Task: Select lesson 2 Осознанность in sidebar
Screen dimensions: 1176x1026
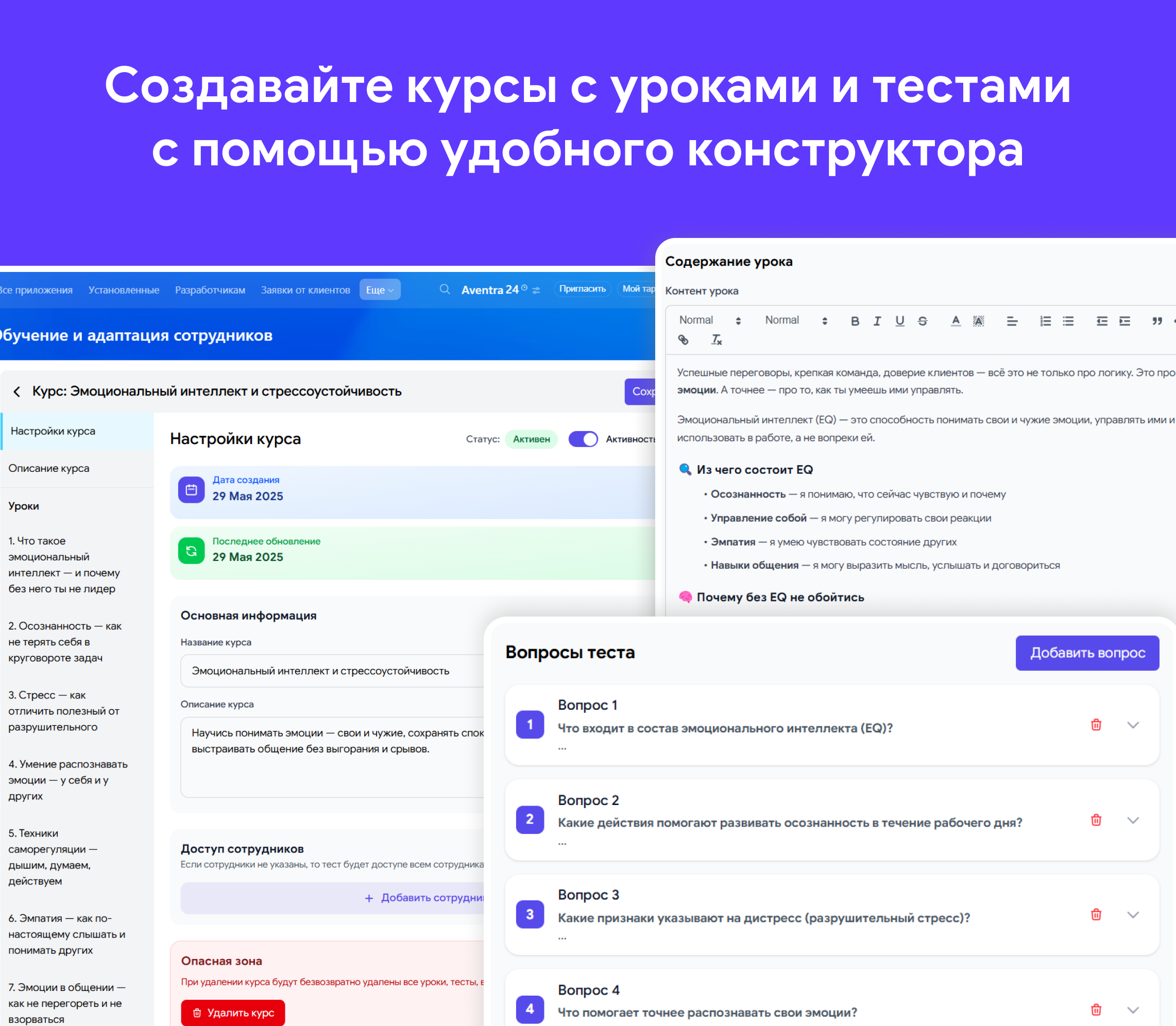Action: pos(65,642)
